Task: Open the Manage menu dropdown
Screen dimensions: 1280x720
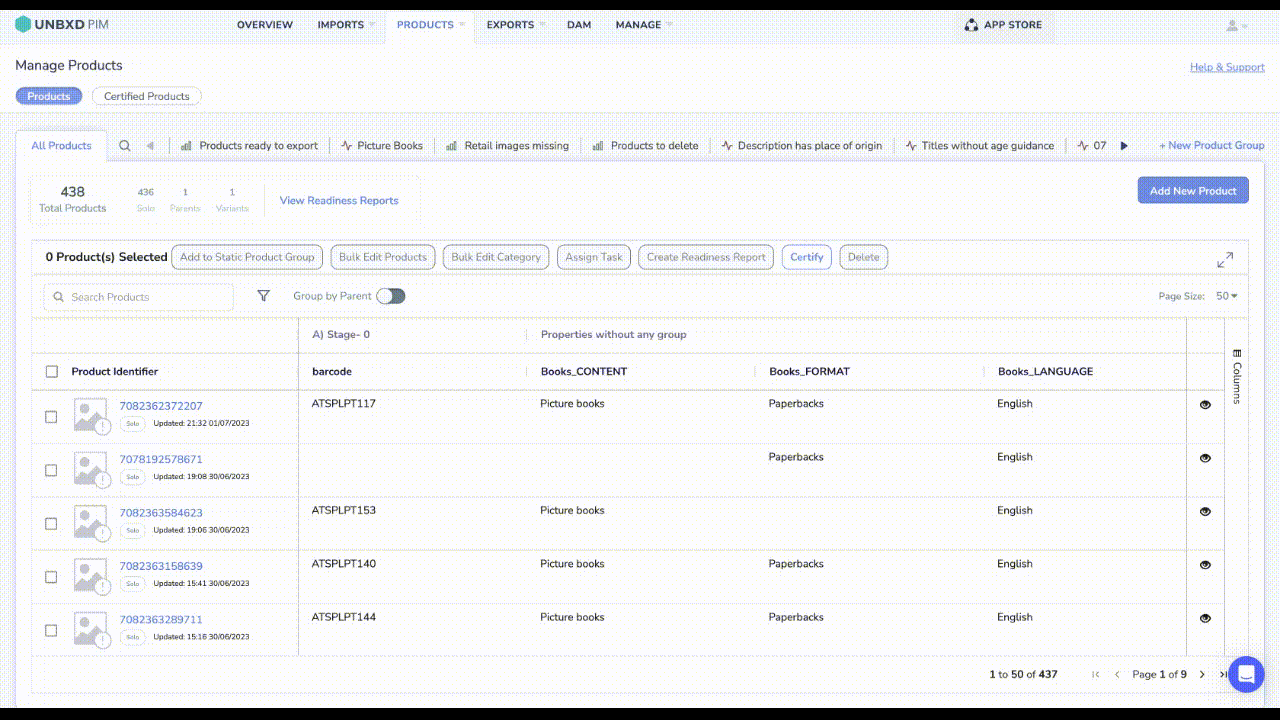Action: coord(644,25)
